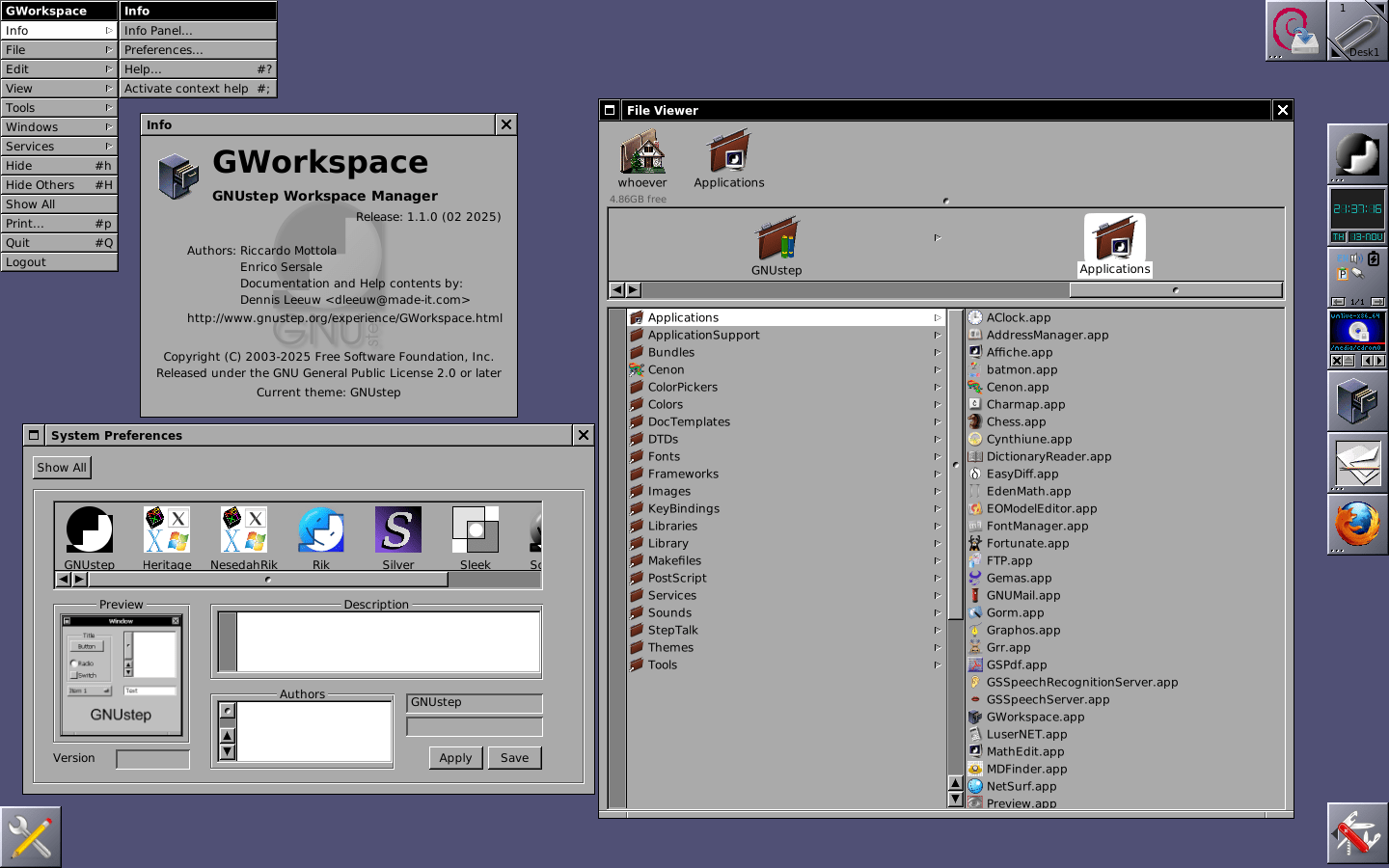Click the right scroll arrow under the theme icons
This screenshot has height=868, width=1389.
[80, 580]
